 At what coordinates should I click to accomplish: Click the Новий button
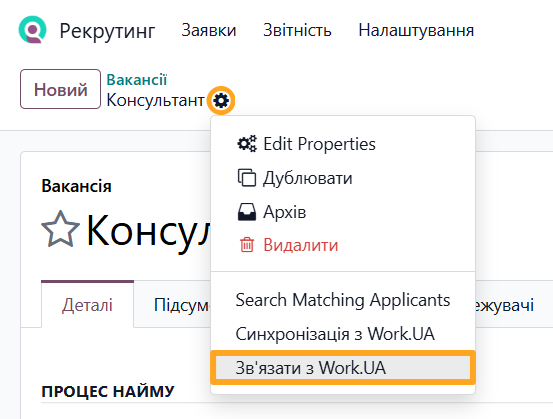pyautogui.click(x=60, y=89)
